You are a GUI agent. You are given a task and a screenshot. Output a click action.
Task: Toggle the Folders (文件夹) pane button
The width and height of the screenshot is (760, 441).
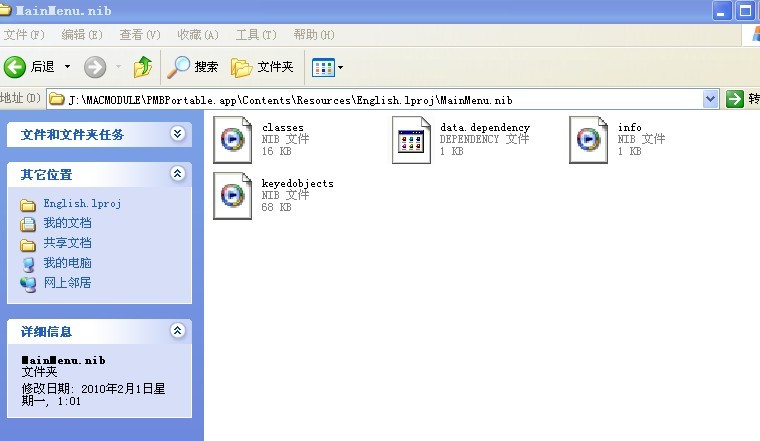[x=262, y=67]
